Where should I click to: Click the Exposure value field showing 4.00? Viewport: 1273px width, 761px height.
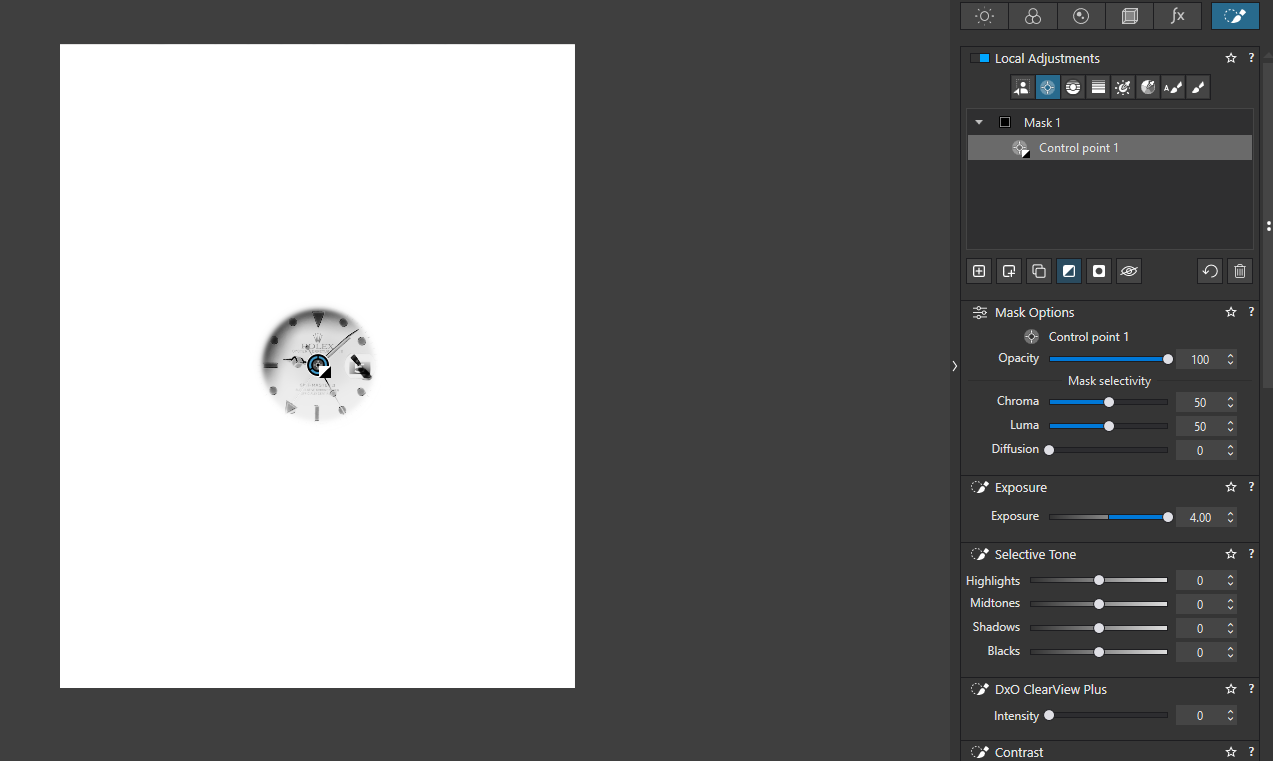(1199, 518)
